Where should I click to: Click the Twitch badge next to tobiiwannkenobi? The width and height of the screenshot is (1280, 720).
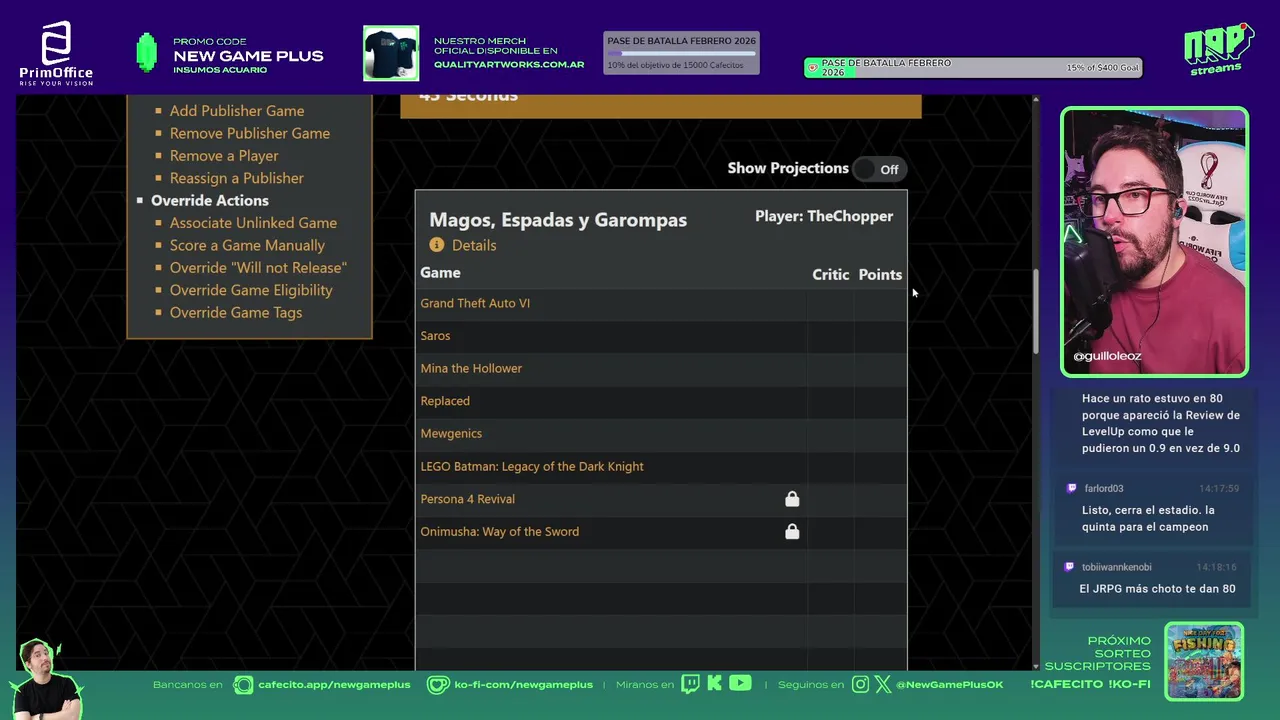point(1070,567)
